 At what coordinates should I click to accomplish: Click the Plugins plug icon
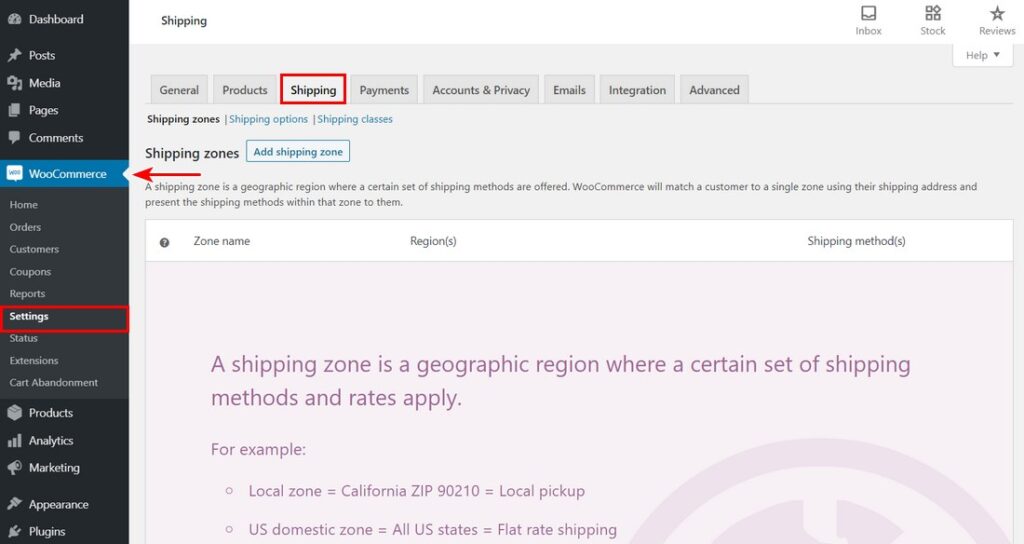pyautogui.click(x=14, y=532)
